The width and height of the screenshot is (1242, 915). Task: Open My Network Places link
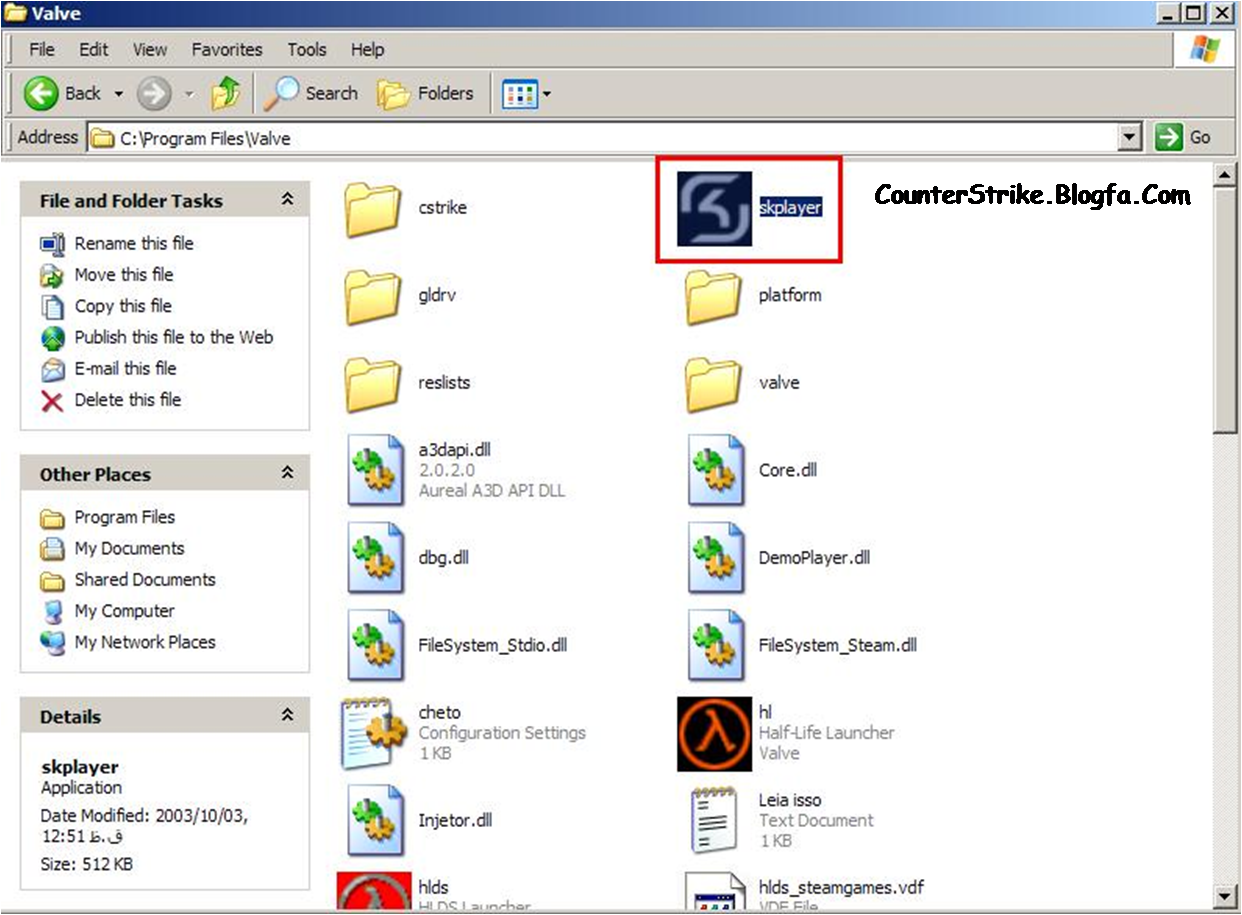(x=145, y=642)
